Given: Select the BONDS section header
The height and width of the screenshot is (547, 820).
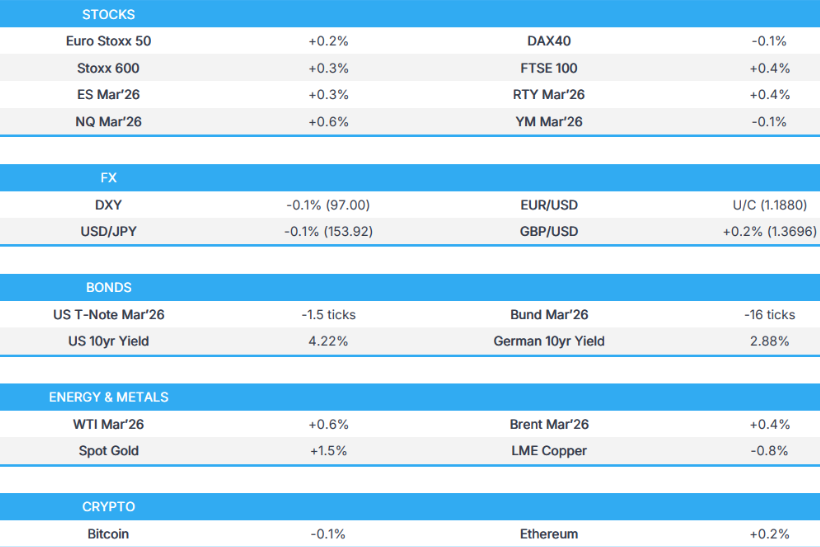Looking at the screenshot, I should [x=108, y=288].
